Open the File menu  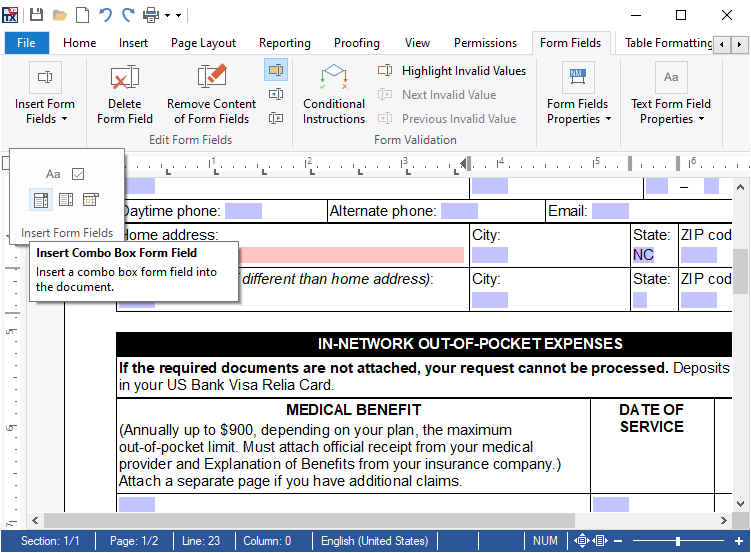point(26,43)
